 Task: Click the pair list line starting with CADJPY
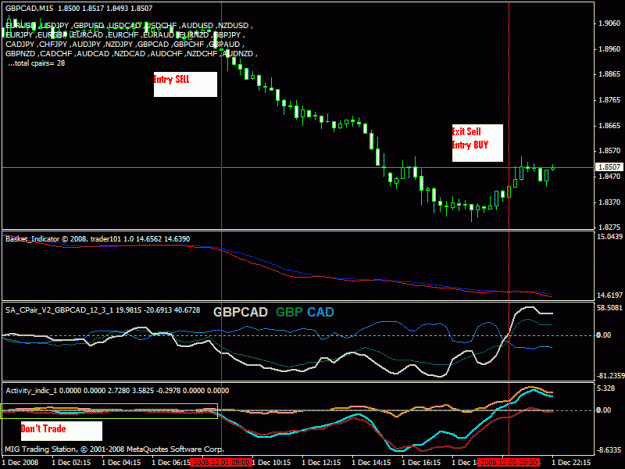click(x=125, y=44)
